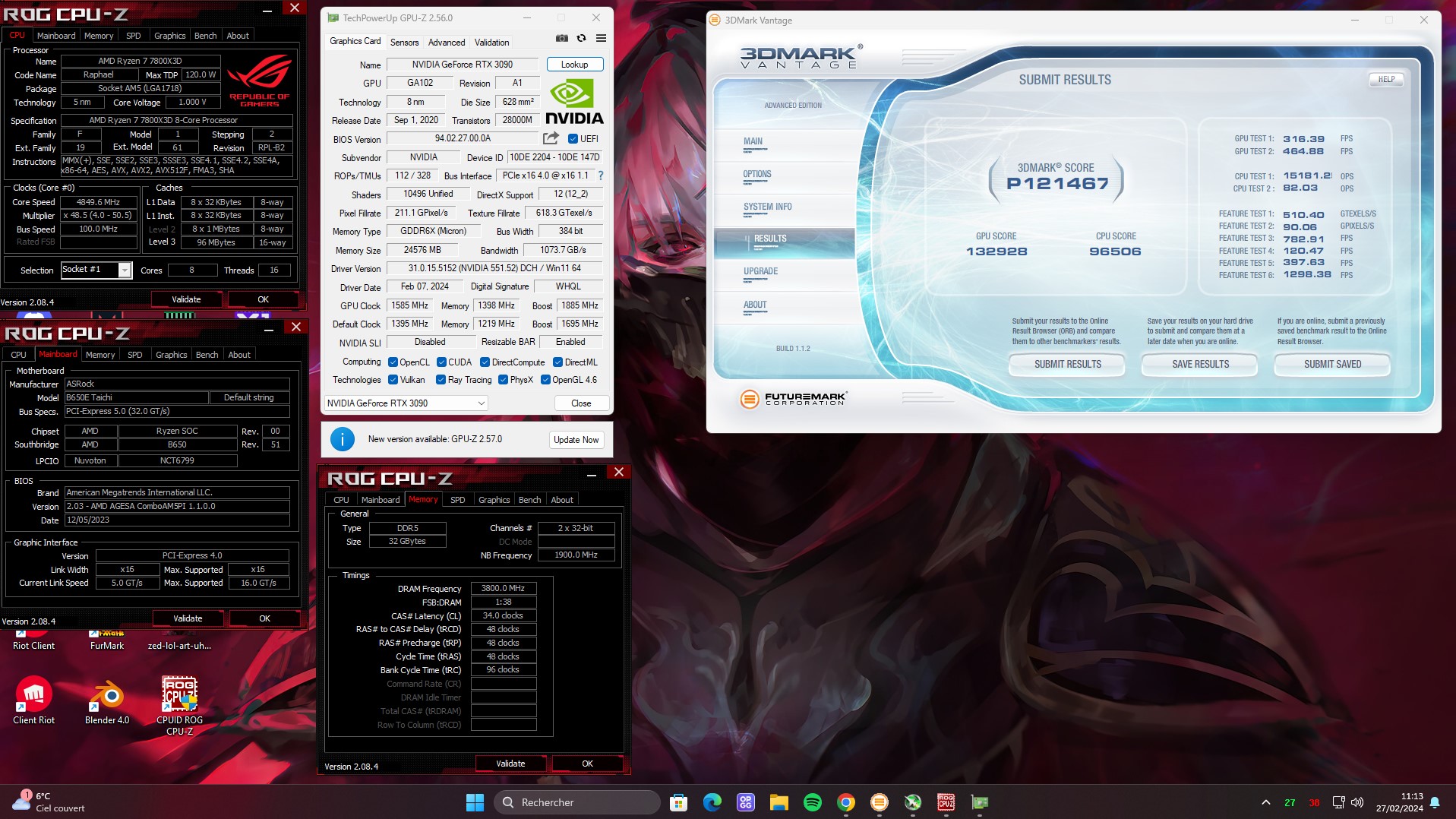1456x819 pixels.
Task: Select SYSTEM INFO in 3DMark Vantage sidebar
Action: 767,207
